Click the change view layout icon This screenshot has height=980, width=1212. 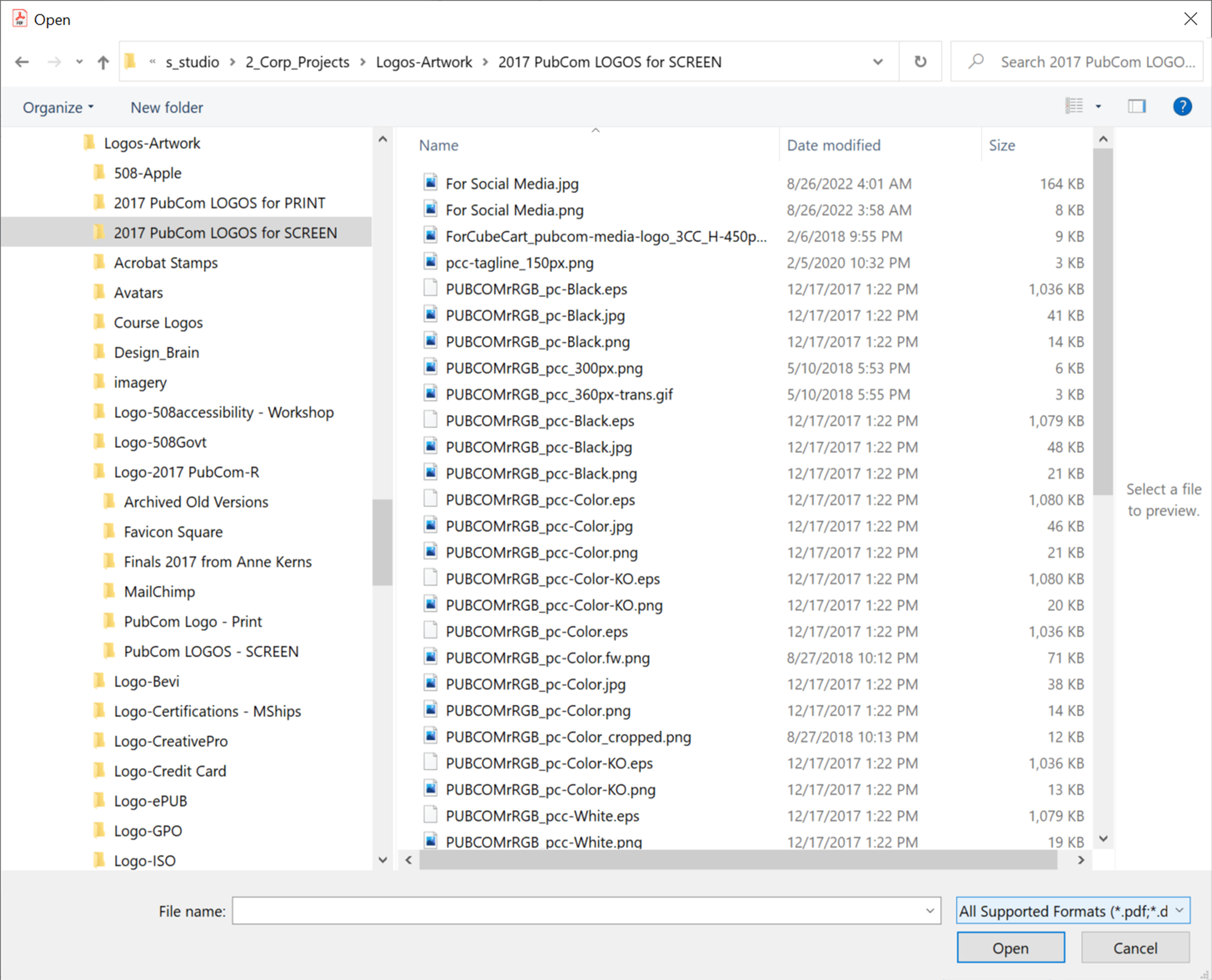1075,106
